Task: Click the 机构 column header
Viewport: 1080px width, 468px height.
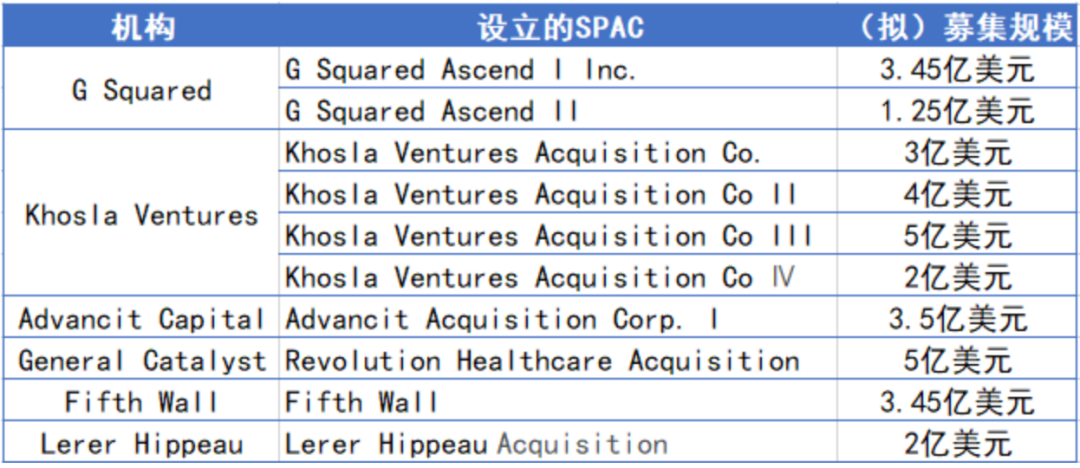Action: tap(141, 27)
